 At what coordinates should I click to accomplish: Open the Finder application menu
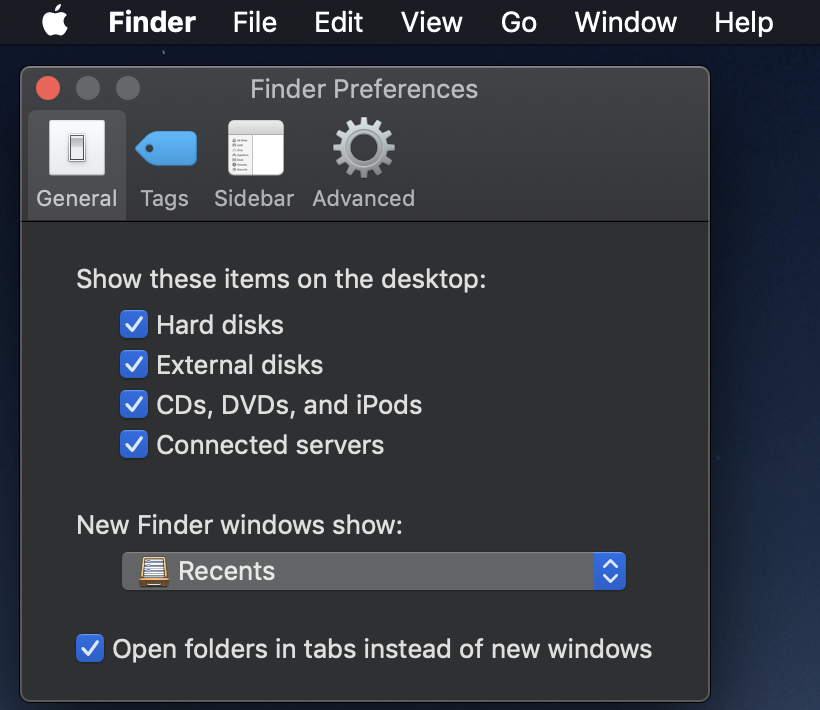point(152,22)
